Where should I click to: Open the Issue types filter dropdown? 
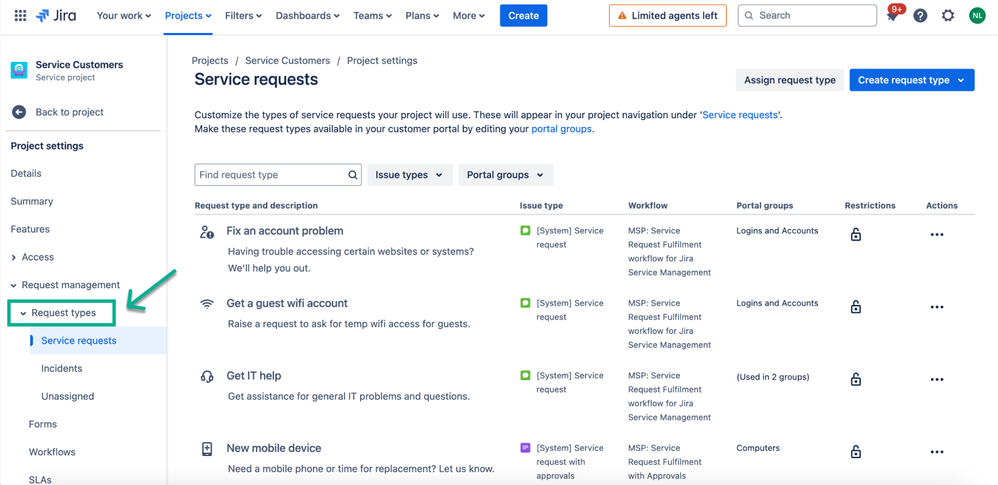(410, 175)
